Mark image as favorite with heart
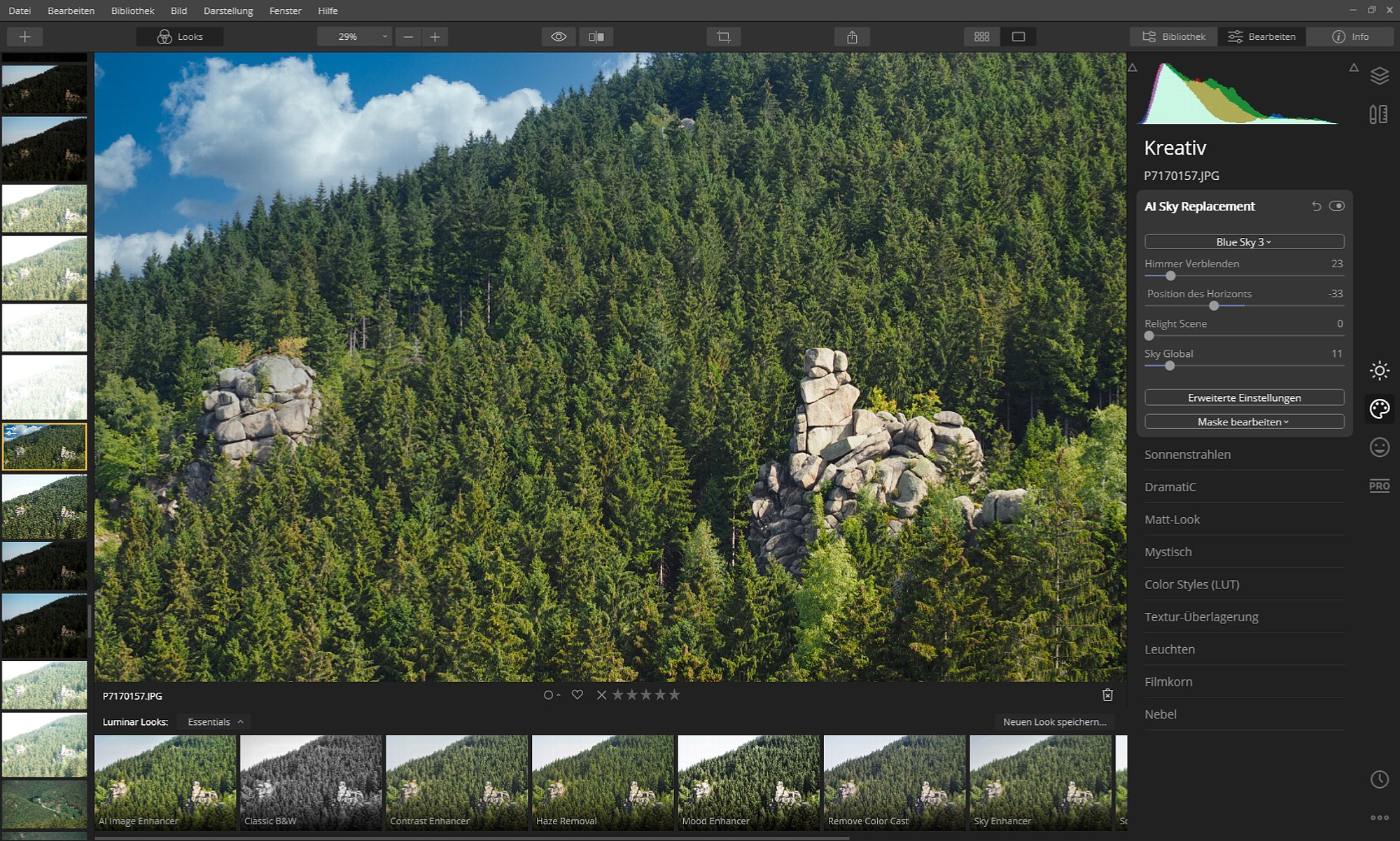The height and width of the screenshot is (841, 1400). (x=577, y=695)
